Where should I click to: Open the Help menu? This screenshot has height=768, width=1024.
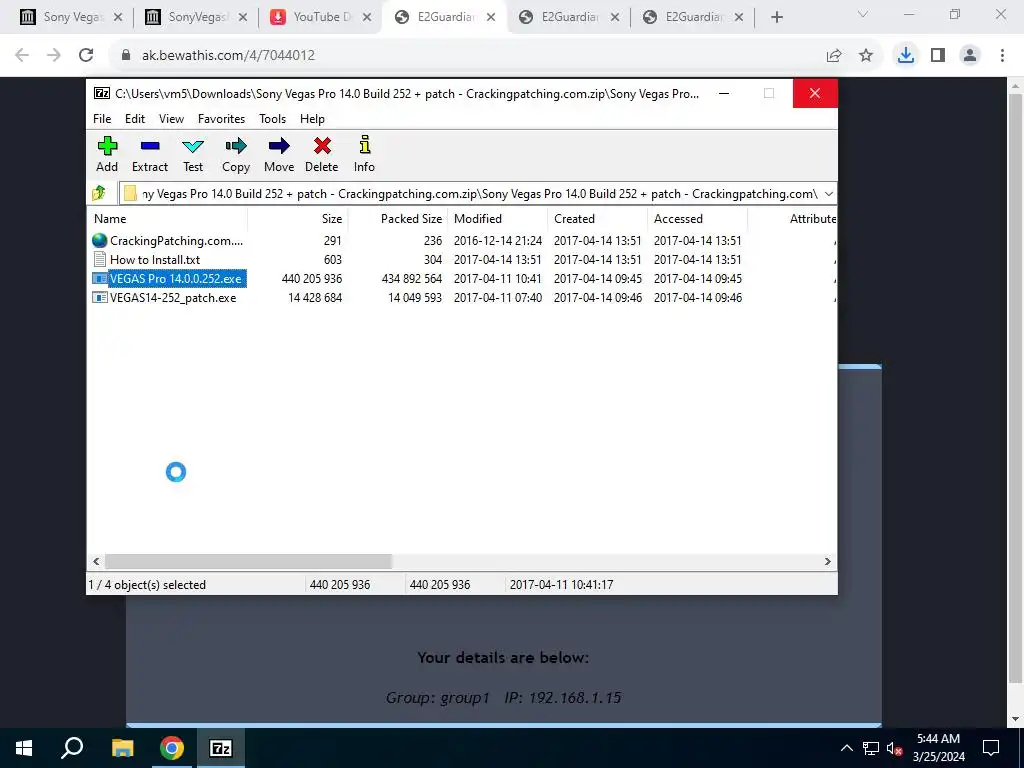(312, 119)
